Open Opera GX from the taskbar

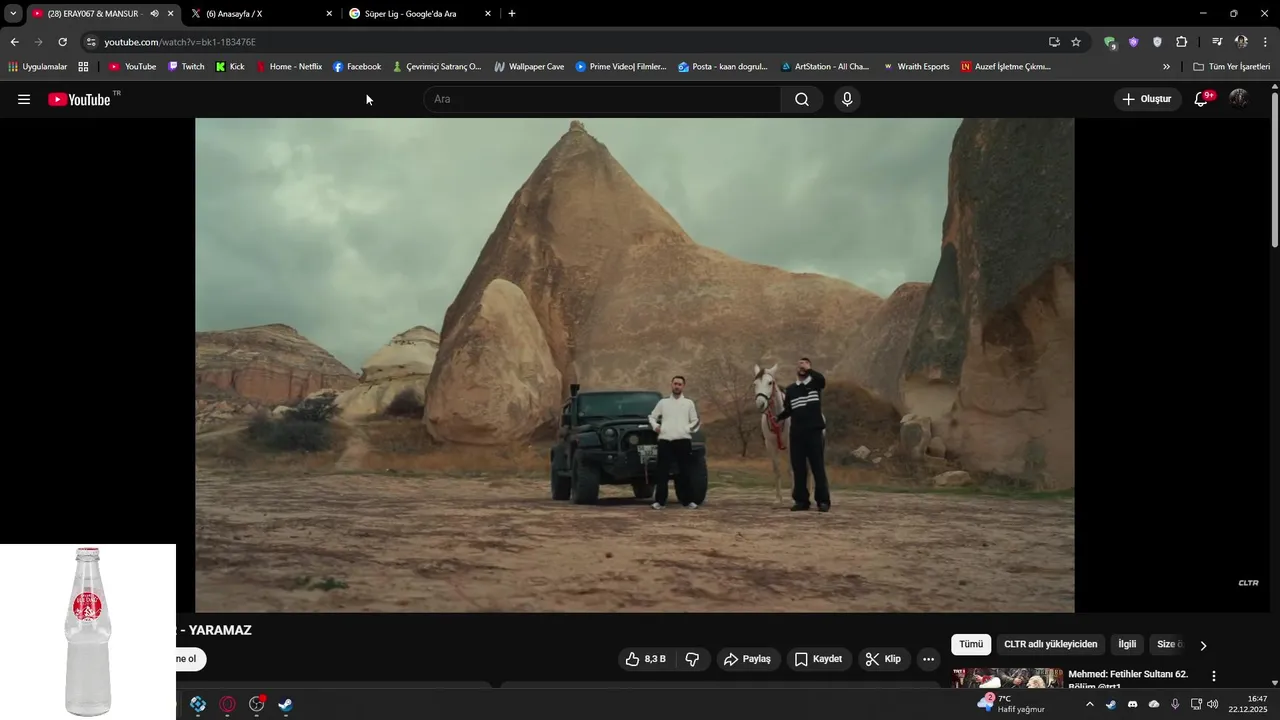point(227,704)
